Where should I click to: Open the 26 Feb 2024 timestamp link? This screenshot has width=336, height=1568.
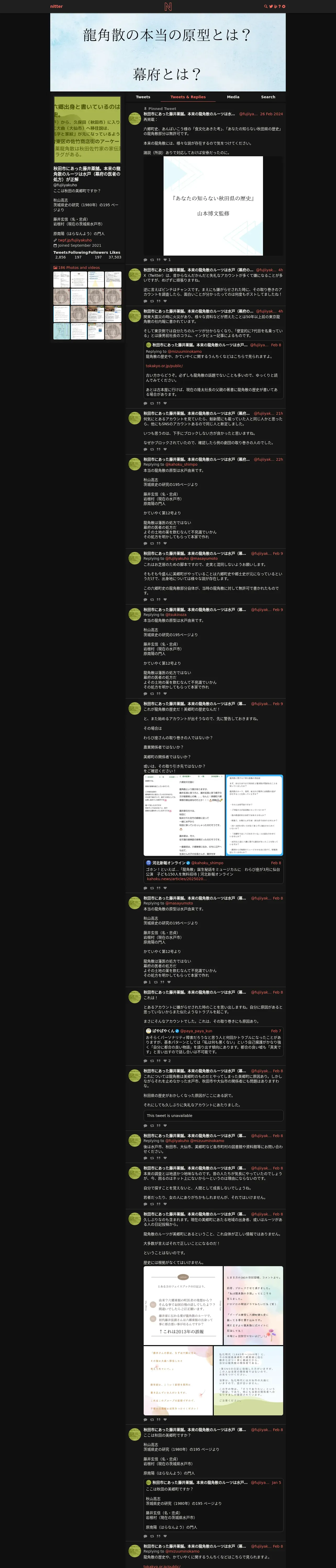point(271,114)
